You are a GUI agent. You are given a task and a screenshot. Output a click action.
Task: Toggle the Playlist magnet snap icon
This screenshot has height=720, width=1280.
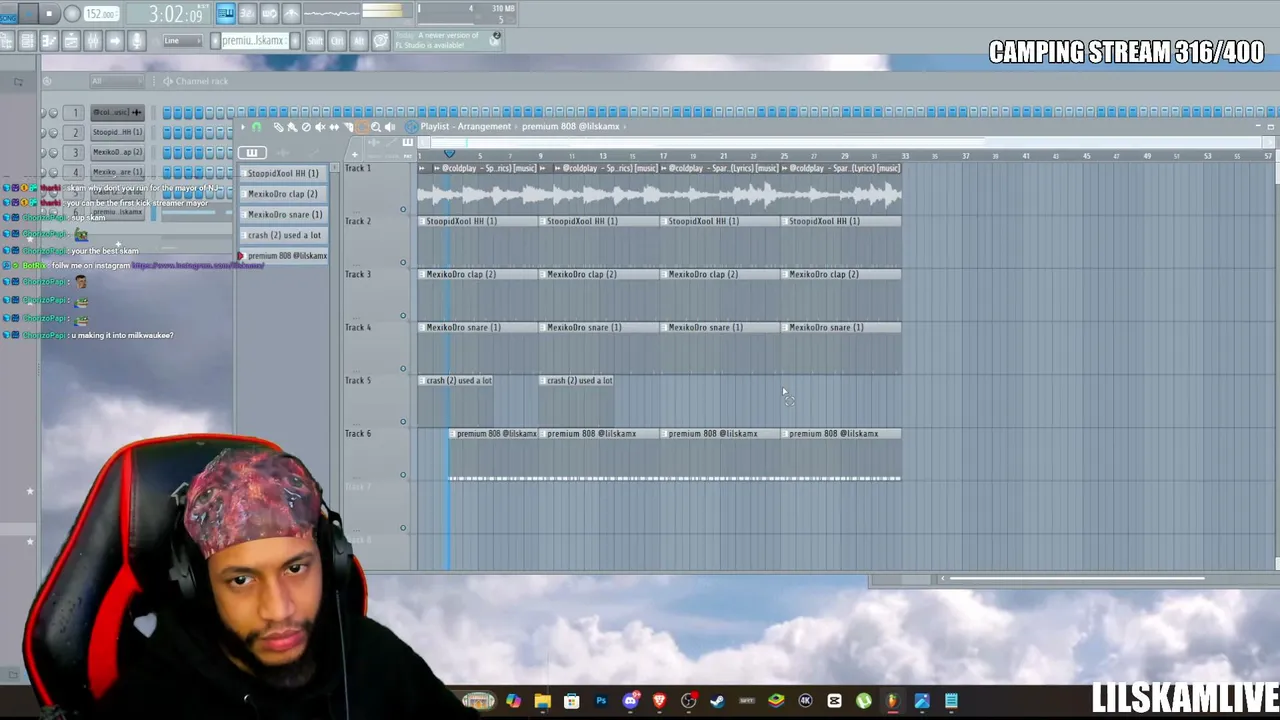tap(256, 127)
